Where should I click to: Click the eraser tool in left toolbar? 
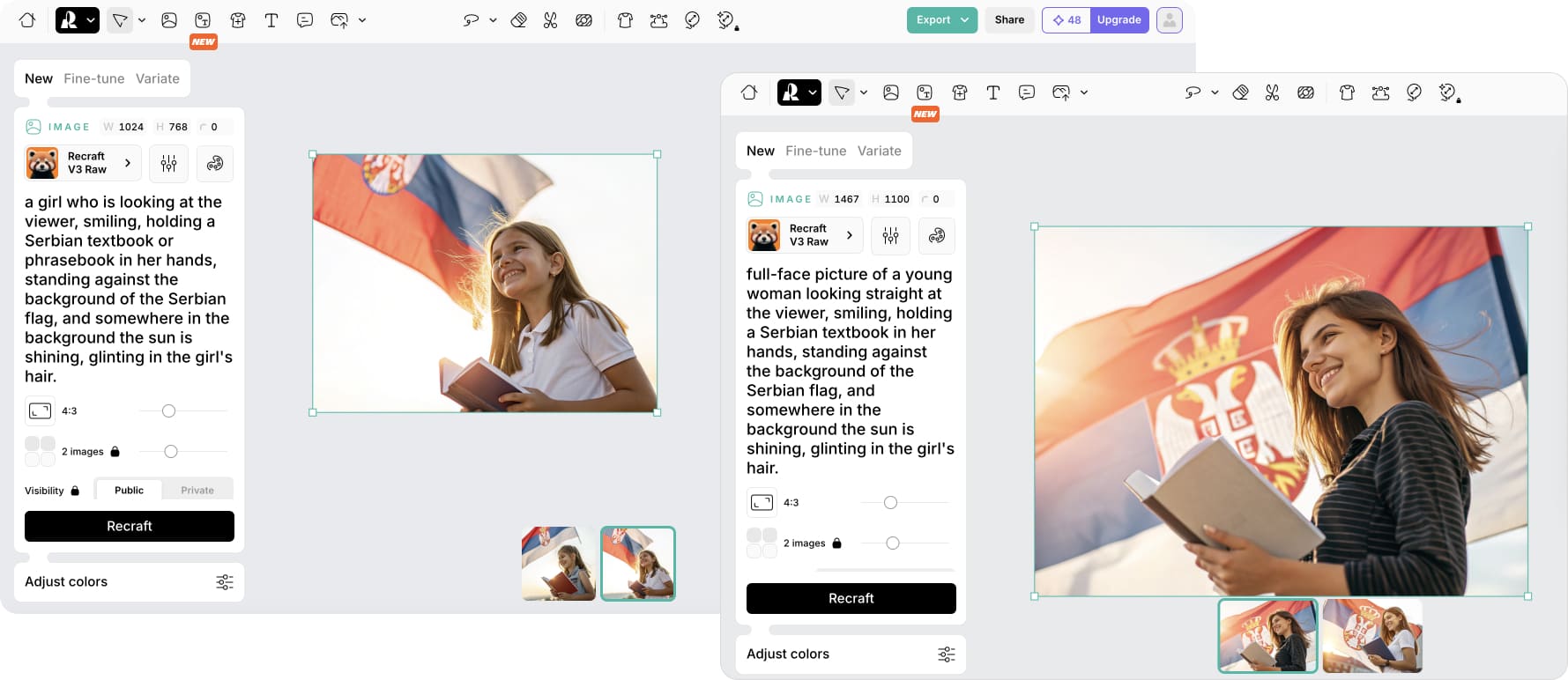coord(519,20)
